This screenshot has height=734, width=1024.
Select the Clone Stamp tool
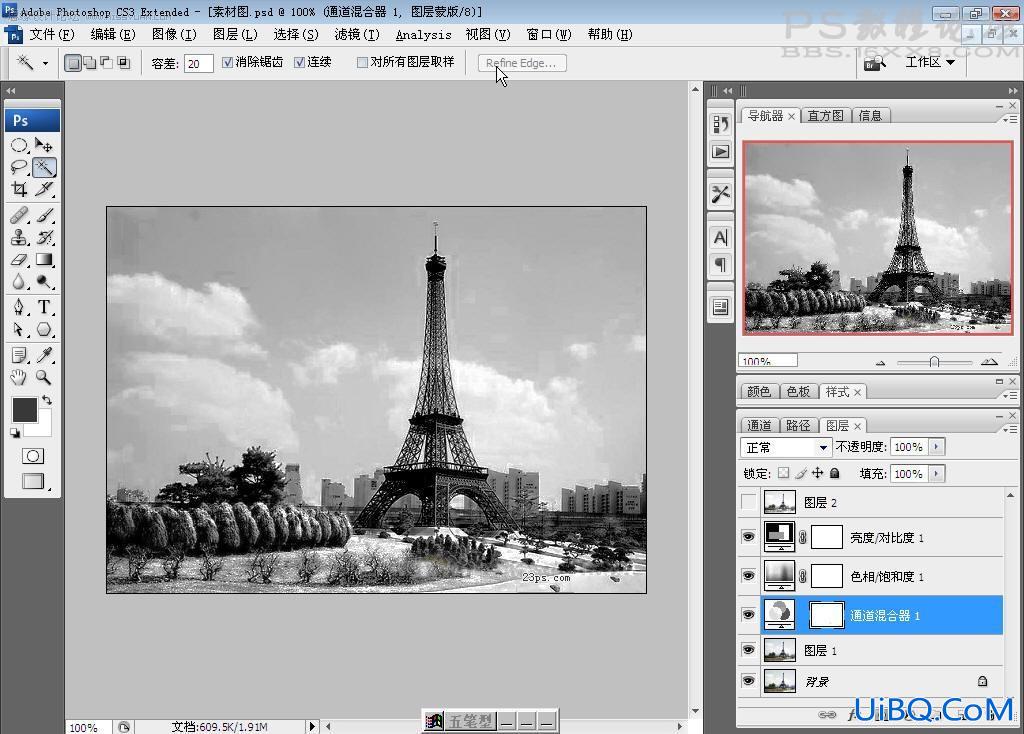coord(19,237)
